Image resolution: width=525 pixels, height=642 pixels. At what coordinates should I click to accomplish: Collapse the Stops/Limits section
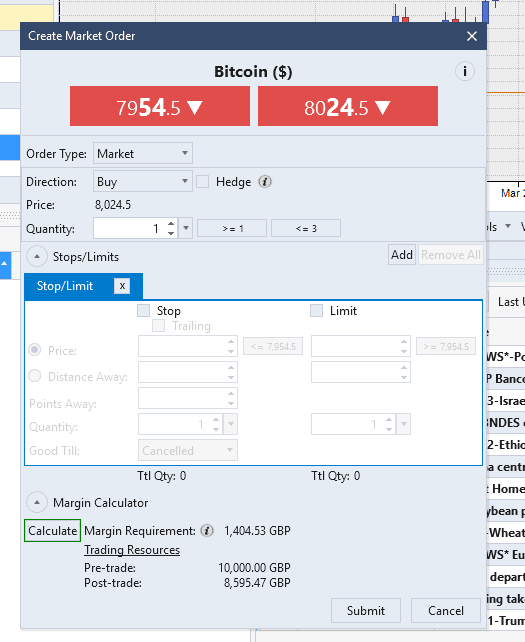[37, 257]
